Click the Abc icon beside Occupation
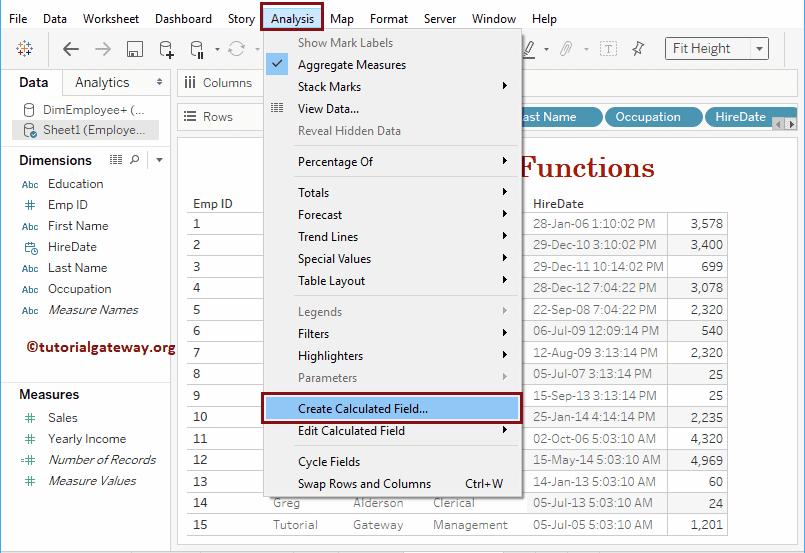 pos(30,290)
